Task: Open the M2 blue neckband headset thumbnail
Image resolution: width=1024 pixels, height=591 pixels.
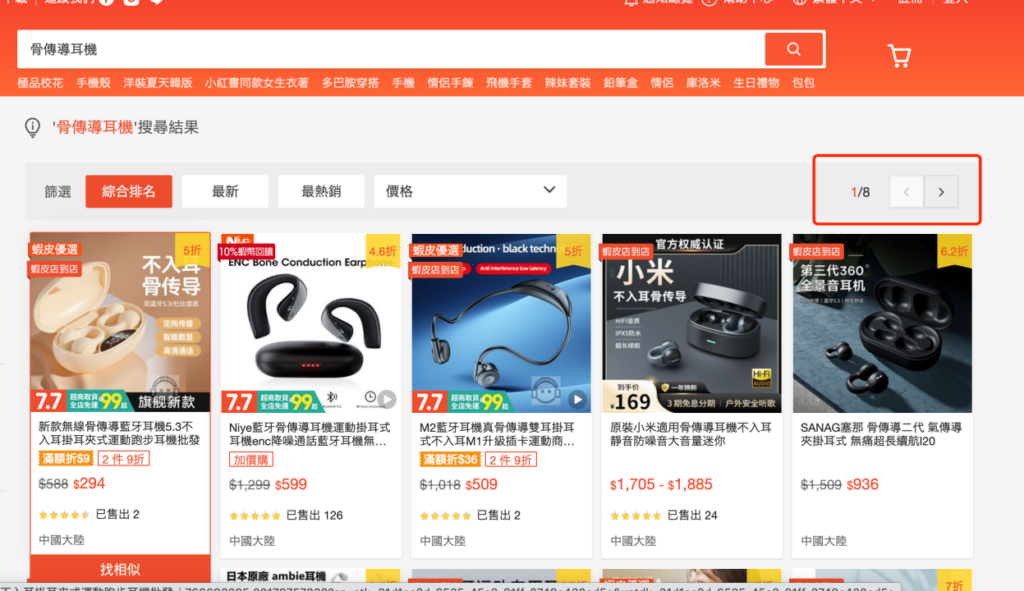Action: 501,323
